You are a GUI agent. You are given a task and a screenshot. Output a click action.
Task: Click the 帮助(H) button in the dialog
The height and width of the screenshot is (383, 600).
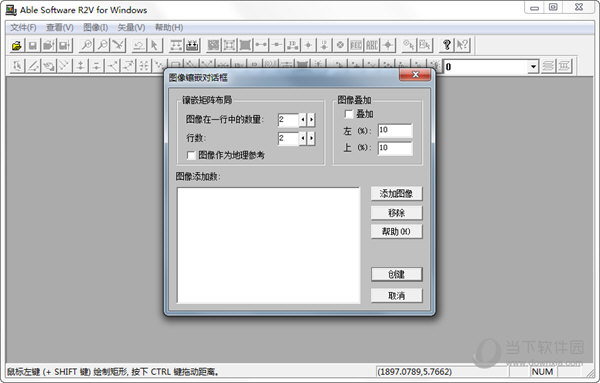tap(396, 231)
